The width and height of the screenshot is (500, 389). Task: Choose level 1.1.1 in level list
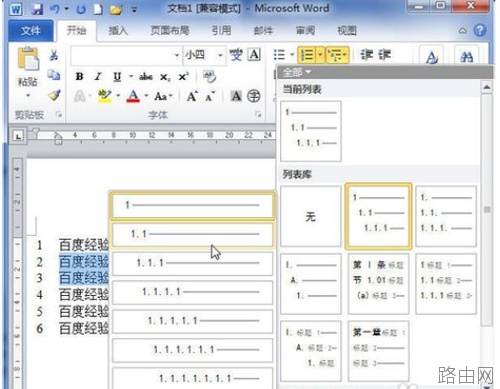(x=193, y=263)
